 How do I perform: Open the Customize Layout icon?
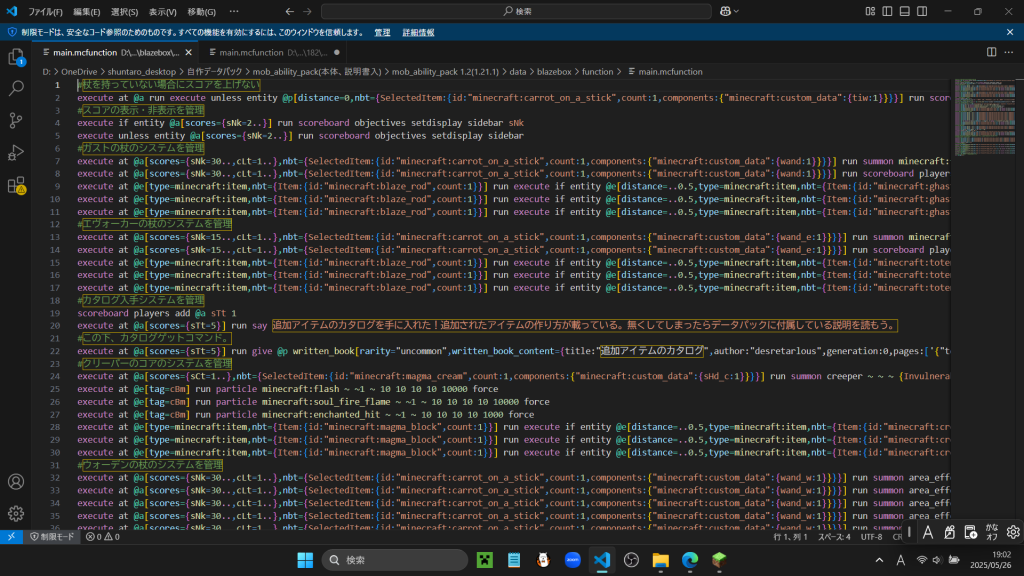click(870, 11)
